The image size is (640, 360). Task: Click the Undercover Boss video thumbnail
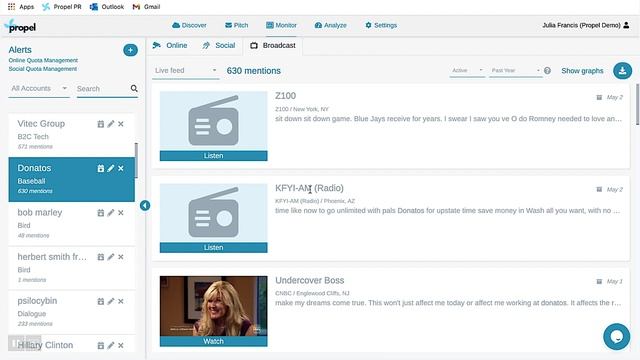[x=213, y=306]
